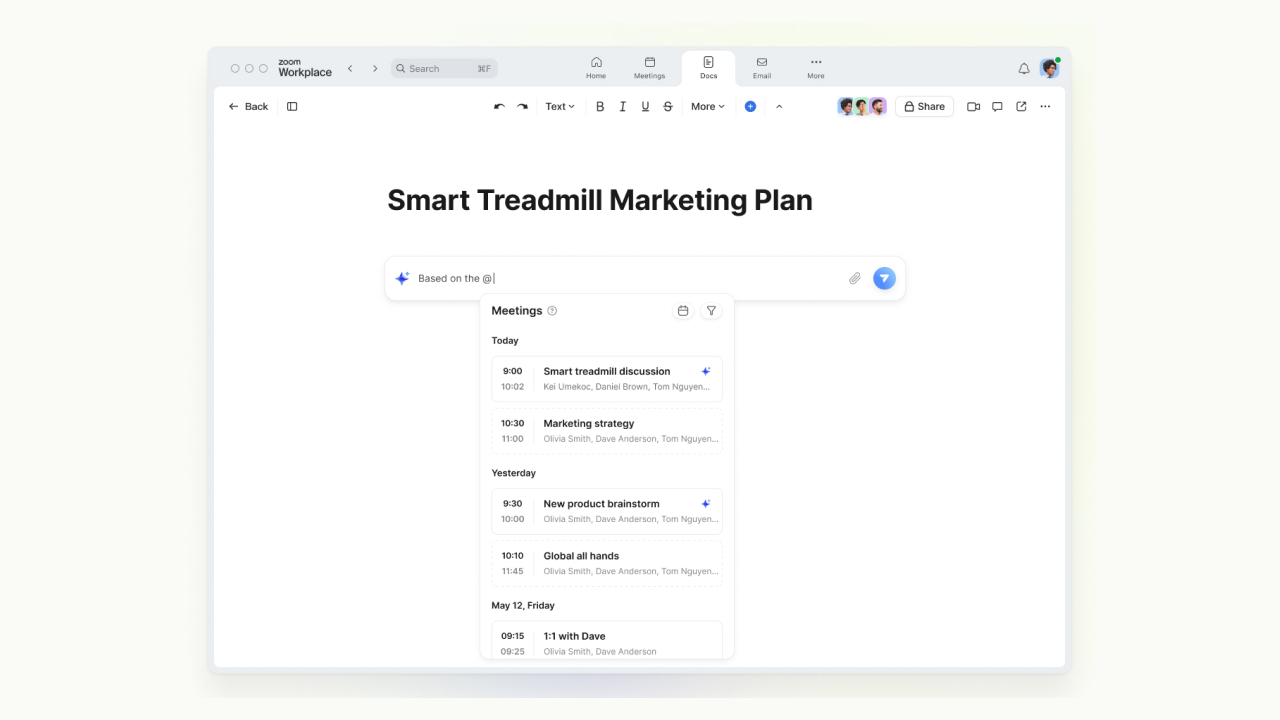
Task: Switch to the Email tab
Action: (762, 68)
